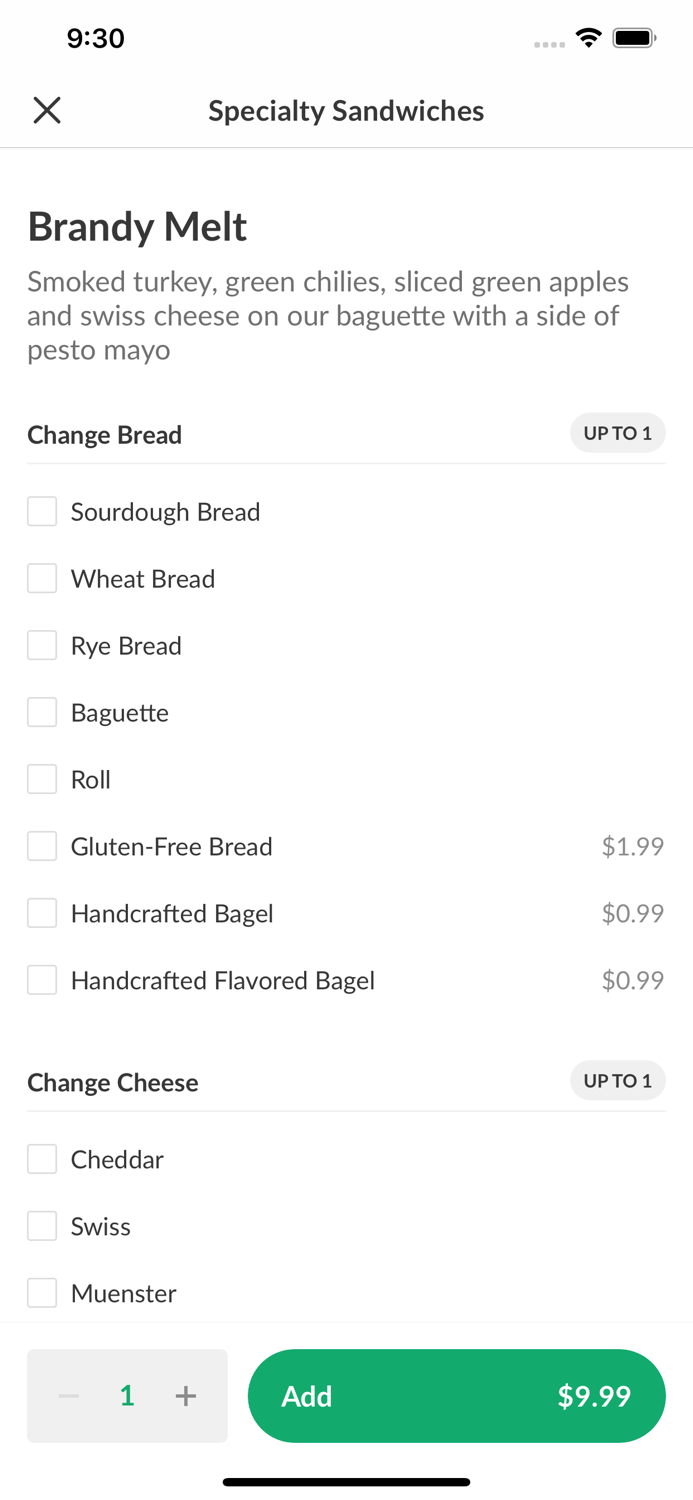Screen dimensions: 693x1500
Task: Select Wheat Bread as the bread
Action: (41, 578)
